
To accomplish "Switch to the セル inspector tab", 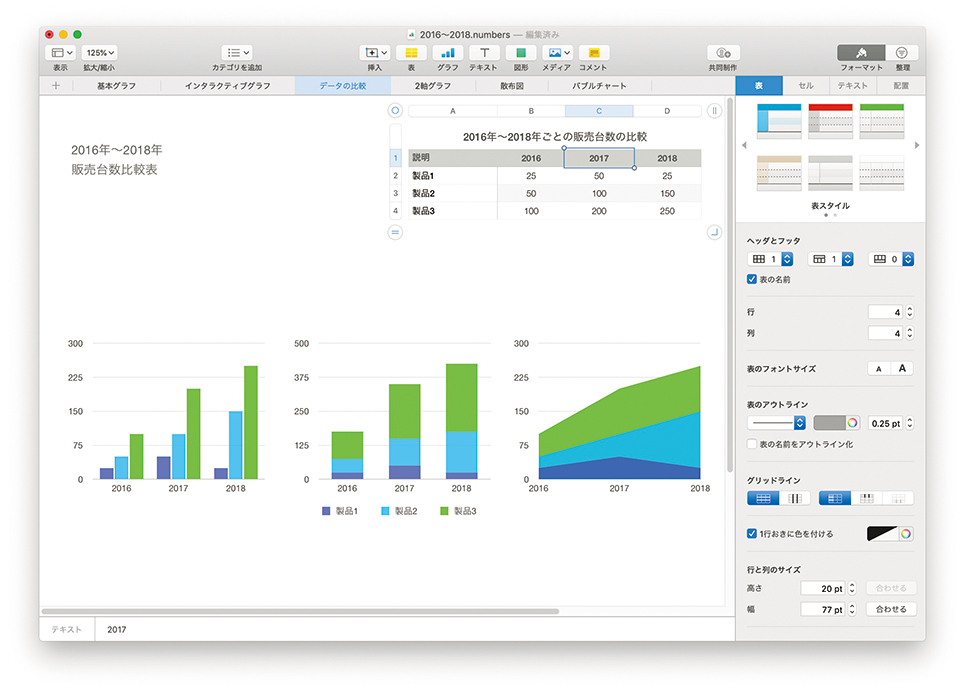I will coord(806,86).
